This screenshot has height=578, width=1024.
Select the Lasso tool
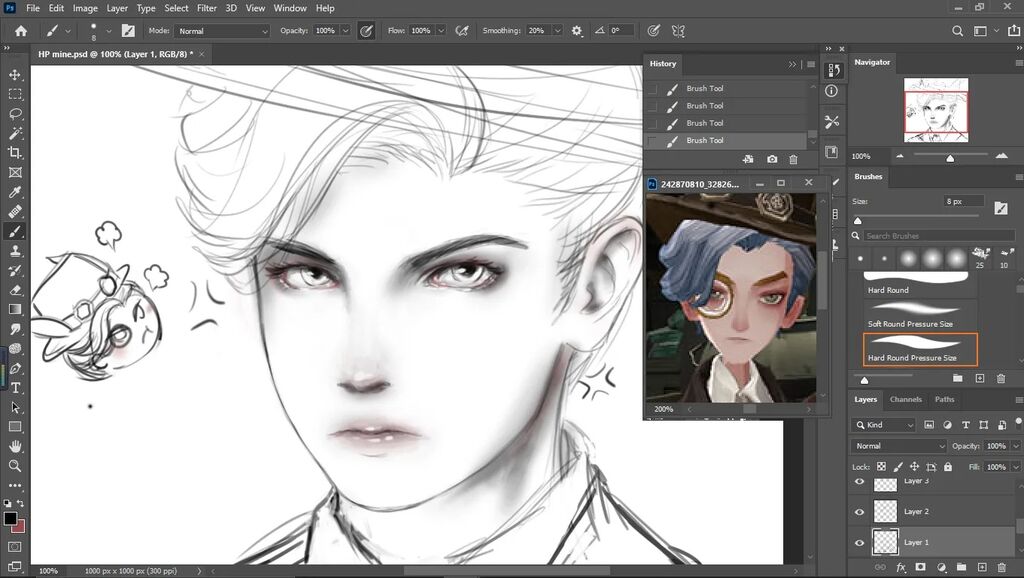pyautogui.click(x=15, y=114)
